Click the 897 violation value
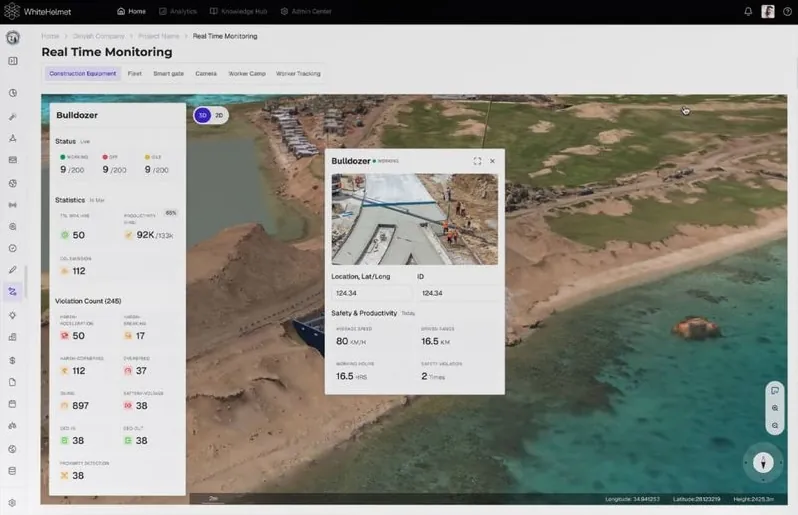This screenshot has width=798, height=515. point(80,406)
